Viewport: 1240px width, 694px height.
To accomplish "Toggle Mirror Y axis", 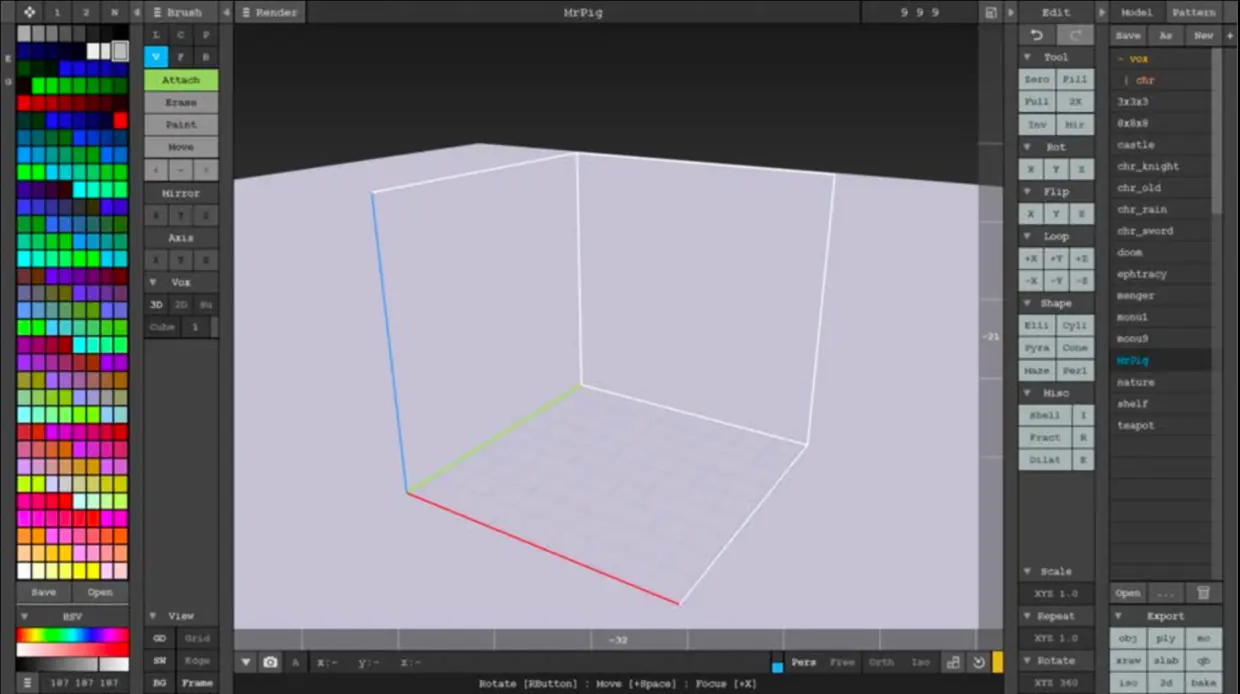I will [181, 215].
